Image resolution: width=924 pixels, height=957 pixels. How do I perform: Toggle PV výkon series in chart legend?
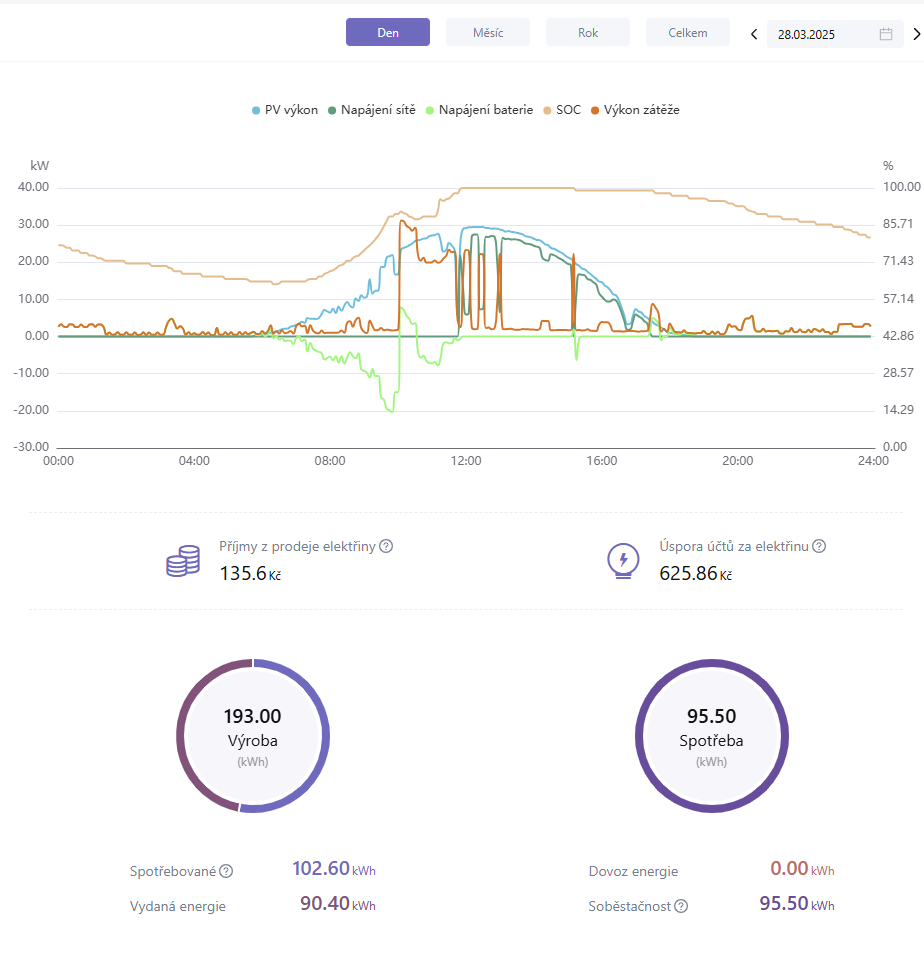coord(285,110)
